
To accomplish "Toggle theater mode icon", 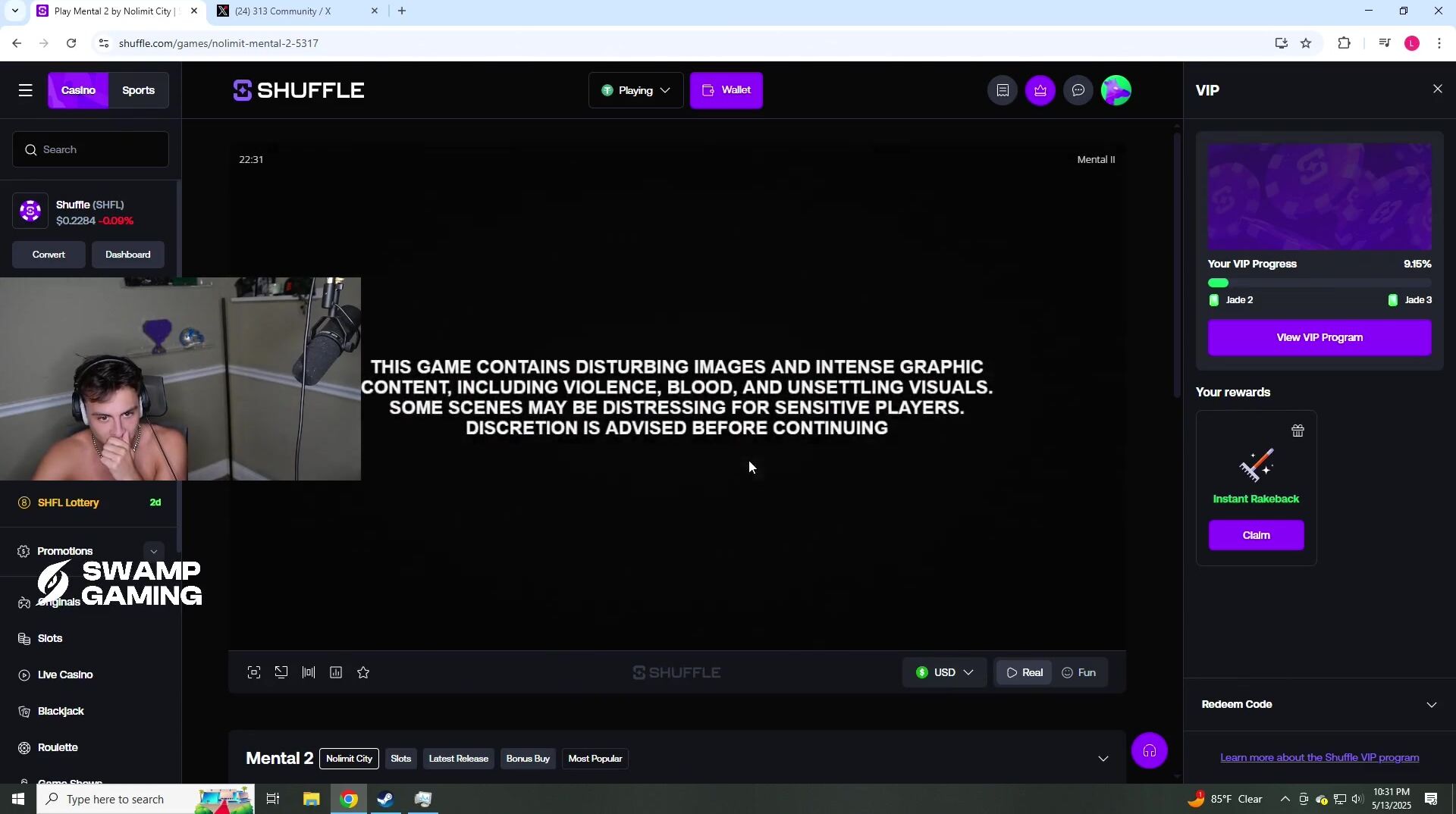I will click(x=309, y=673).
